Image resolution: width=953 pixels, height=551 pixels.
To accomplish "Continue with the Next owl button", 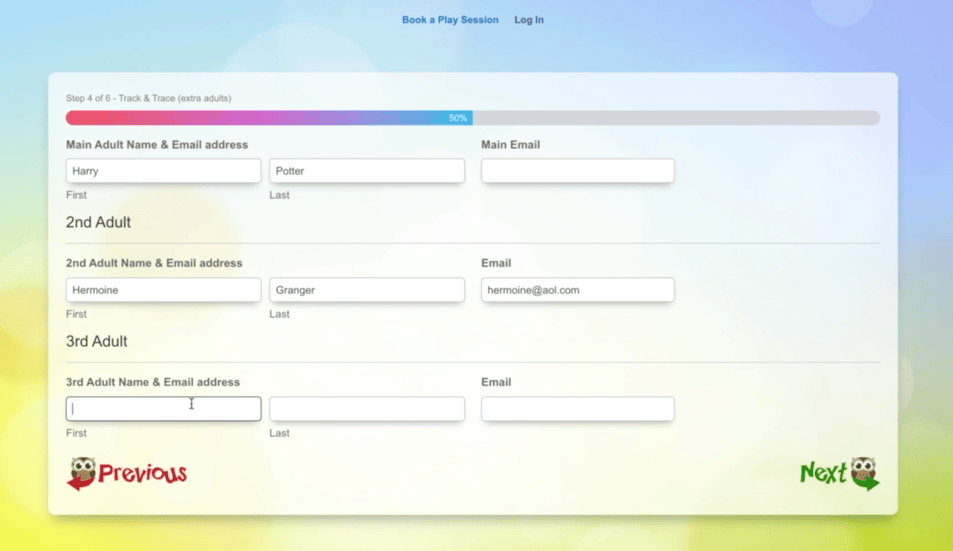I will [839, 473].
